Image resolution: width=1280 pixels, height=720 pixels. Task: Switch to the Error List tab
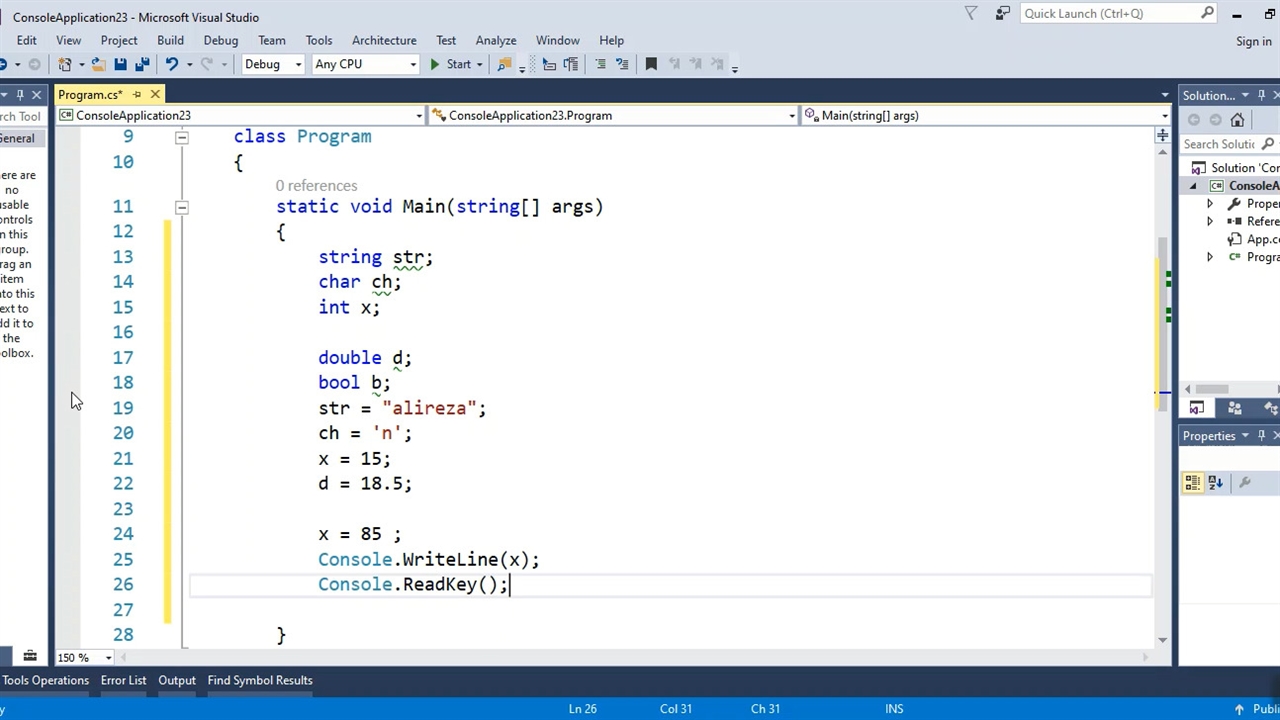123,680
